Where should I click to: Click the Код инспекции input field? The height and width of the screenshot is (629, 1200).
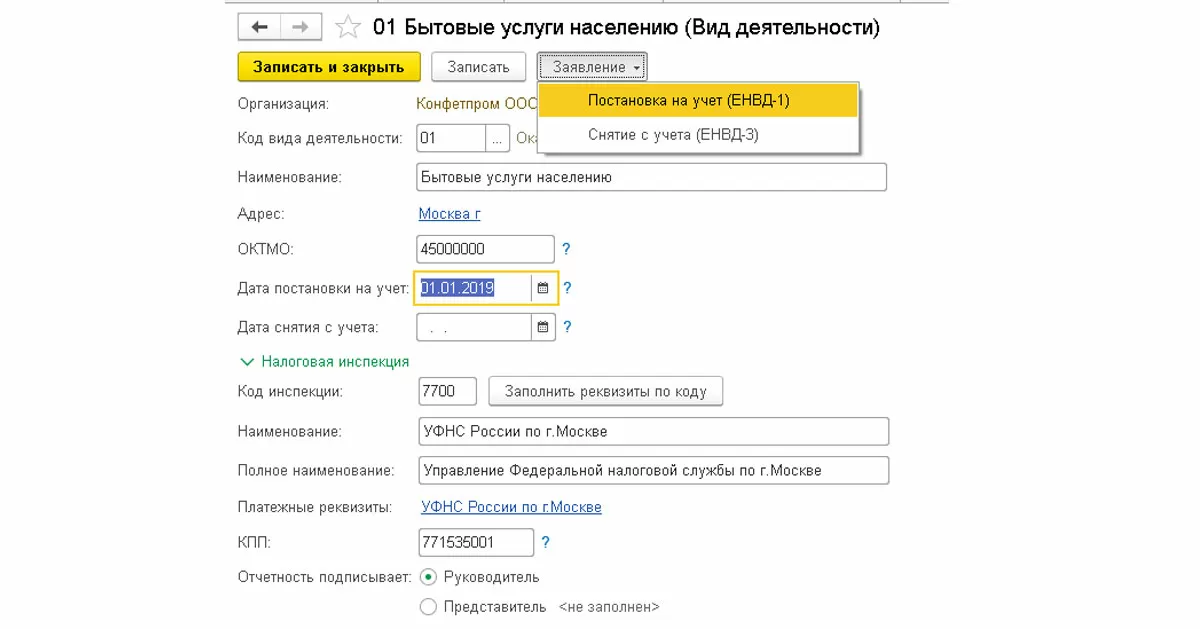pyautogui.click(x=447, y=391)
